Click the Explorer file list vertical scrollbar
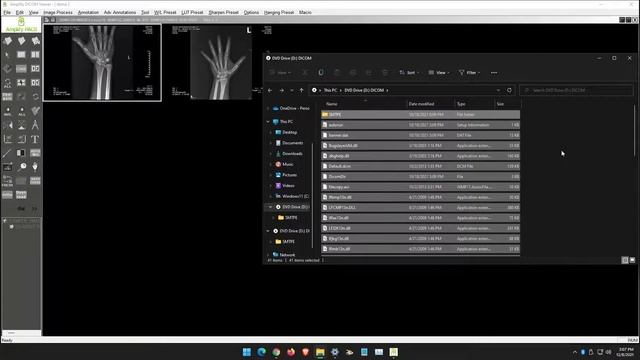Screen dimensions: 640x360 click(634, 131)
